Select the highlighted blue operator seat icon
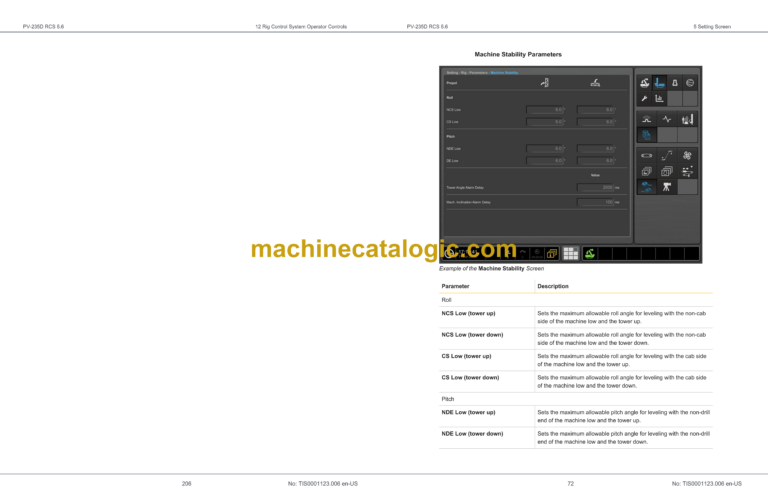This screenshot has width=768, height=497. pyautogui.click(x=660, y=83)
